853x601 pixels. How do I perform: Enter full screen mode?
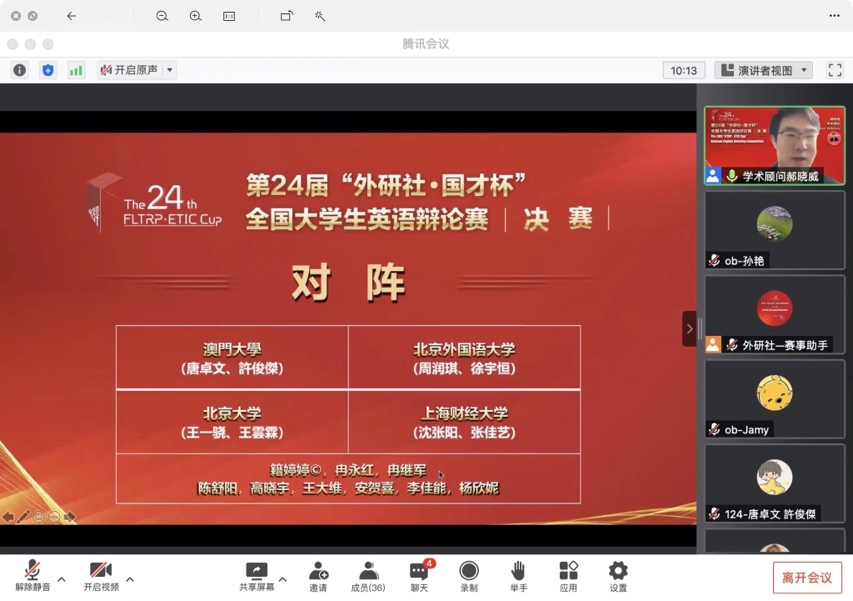pyautogui.click(x=835, y=70)
